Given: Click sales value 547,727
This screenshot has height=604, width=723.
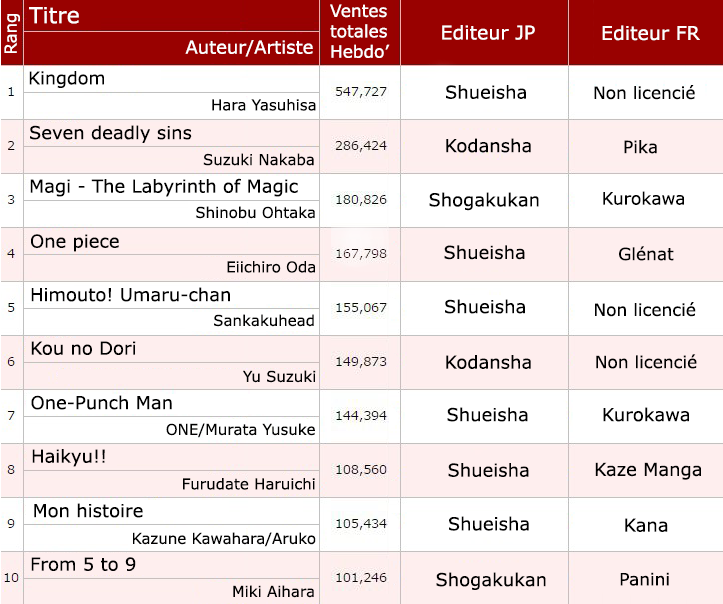Looking at the screenshot, I should [x=361, y=92].
